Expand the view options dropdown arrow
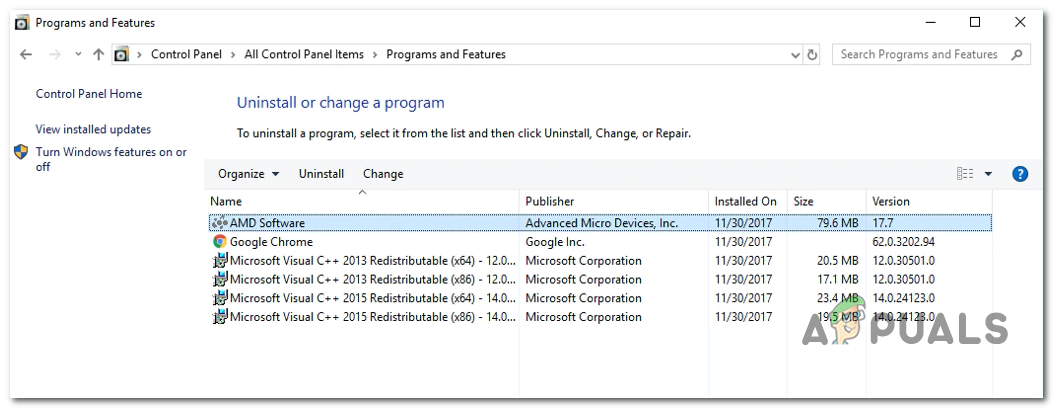This screenshot has width=1054, height=409. point(988,174)
